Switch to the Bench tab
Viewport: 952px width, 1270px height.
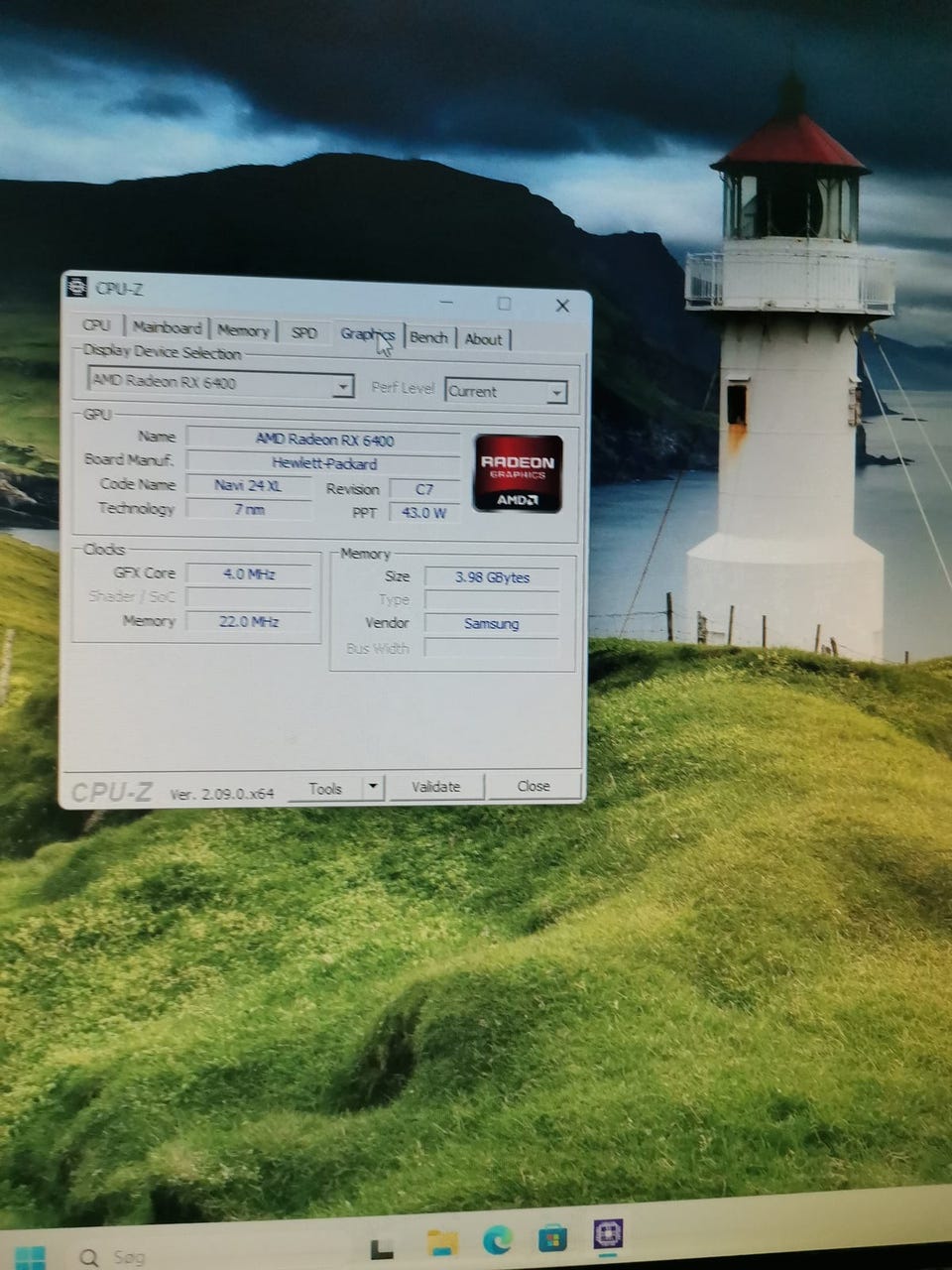point(428,337)
